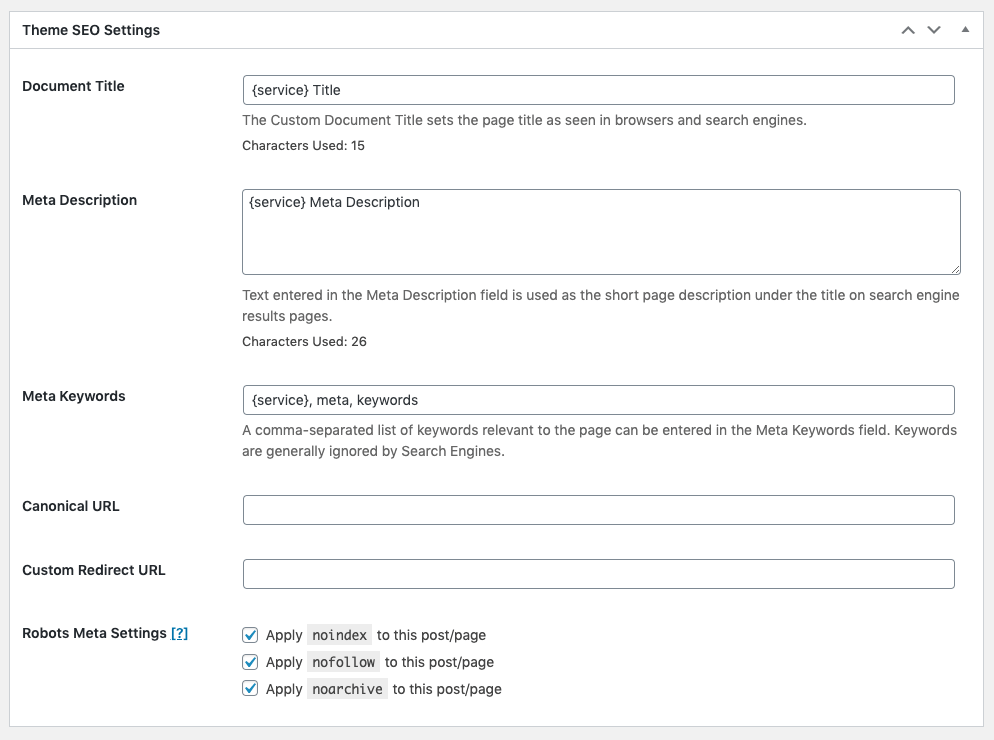The height and width of the screenshot is (740, 994).
Task: Click the Meta Description field help text
Action: (x=601, y=306)
